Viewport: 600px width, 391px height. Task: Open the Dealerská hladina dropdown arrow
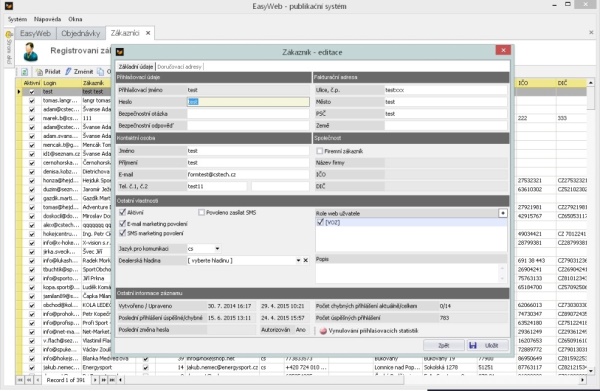click(298, 260)
